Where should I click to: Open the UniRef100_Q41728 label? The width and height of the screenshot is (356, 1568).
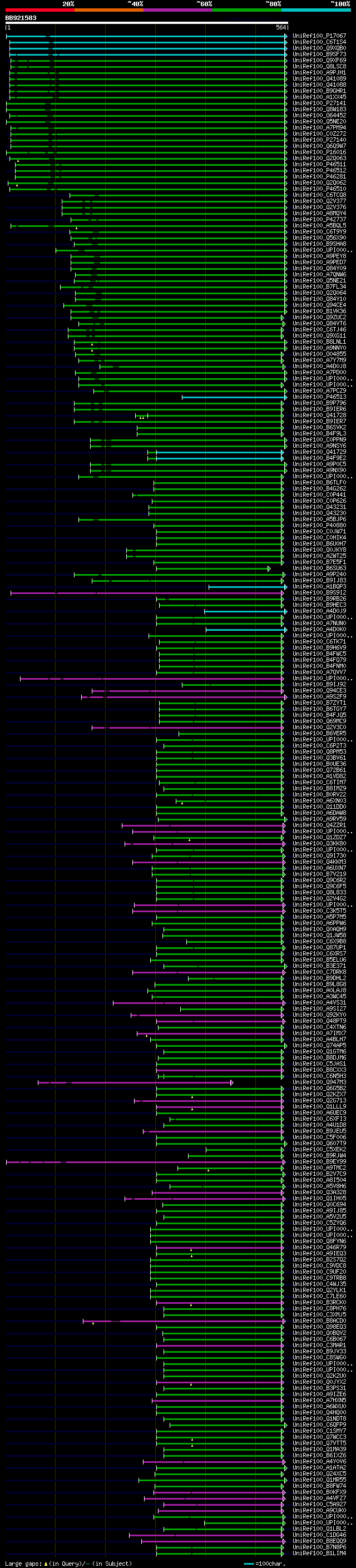coord(319,415)
